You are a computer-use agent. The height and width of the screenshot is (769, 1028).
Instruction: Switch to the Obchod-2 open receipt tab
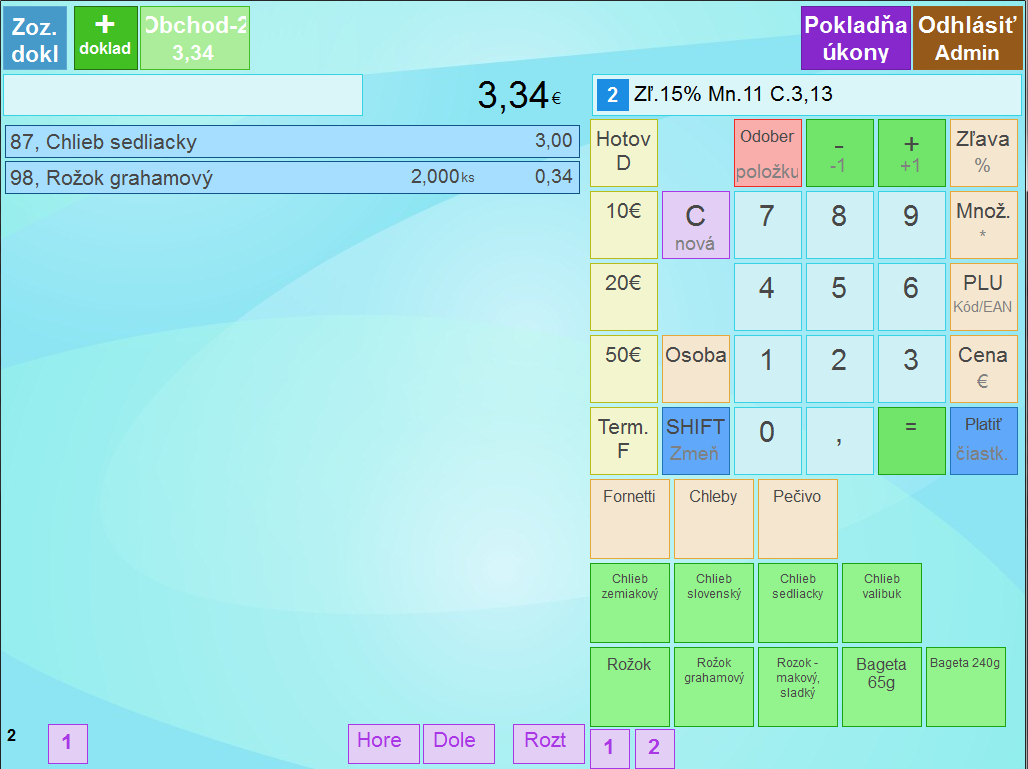[194, 38]
